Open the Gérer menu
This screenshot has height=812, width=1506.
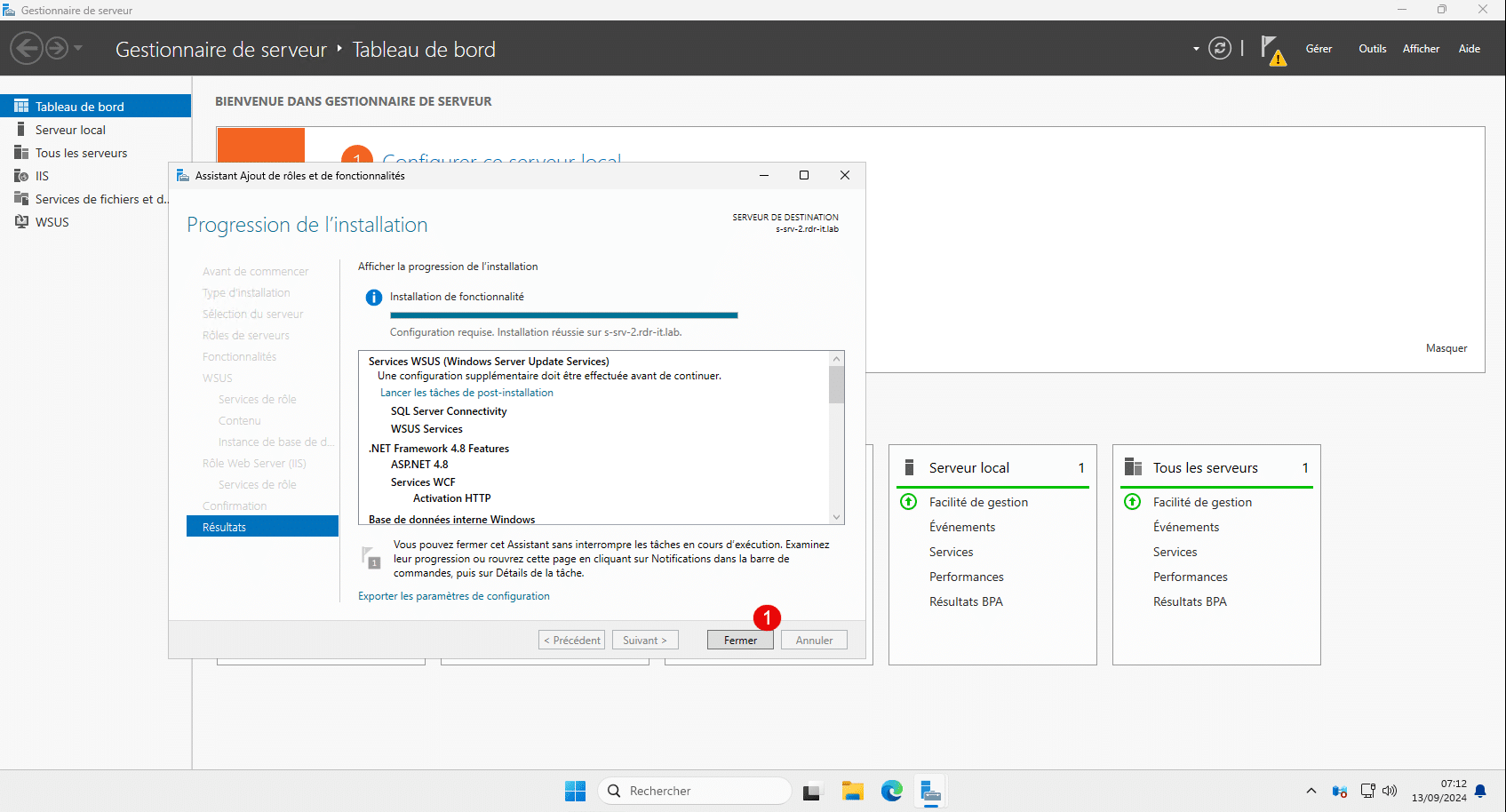pyautogui.click(x=1319, y=49)
